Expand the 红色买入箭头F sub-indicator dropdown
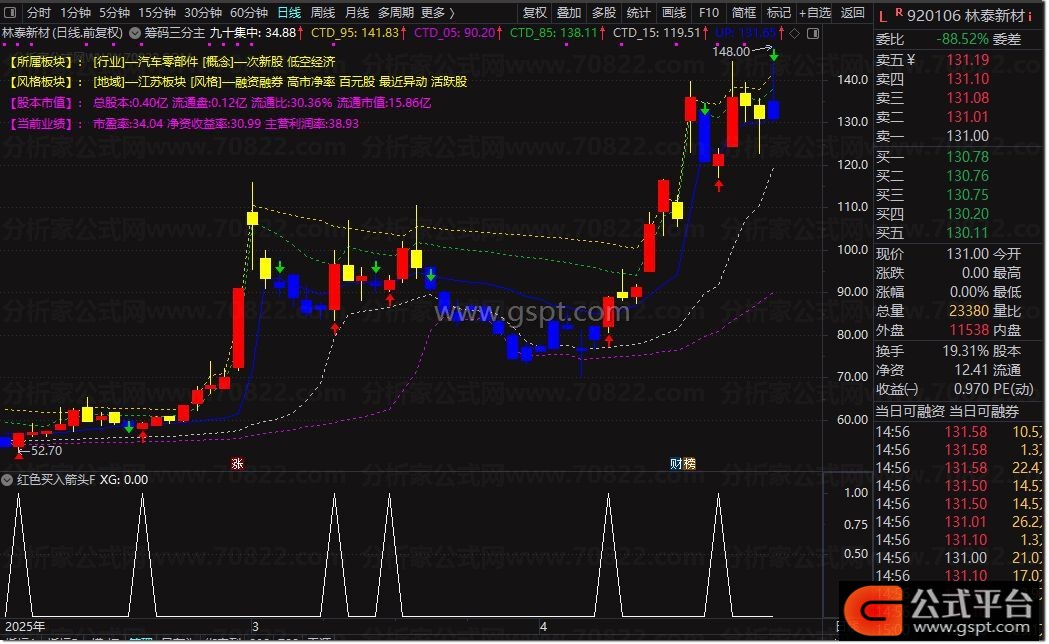1049x644 pixels. coord(7,479)
